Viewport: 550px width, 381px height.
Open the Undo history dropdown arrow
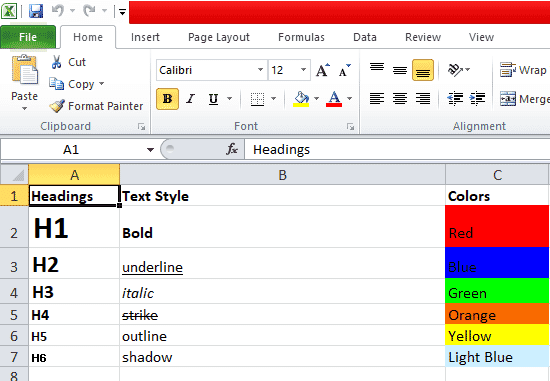tap(72, 11)
